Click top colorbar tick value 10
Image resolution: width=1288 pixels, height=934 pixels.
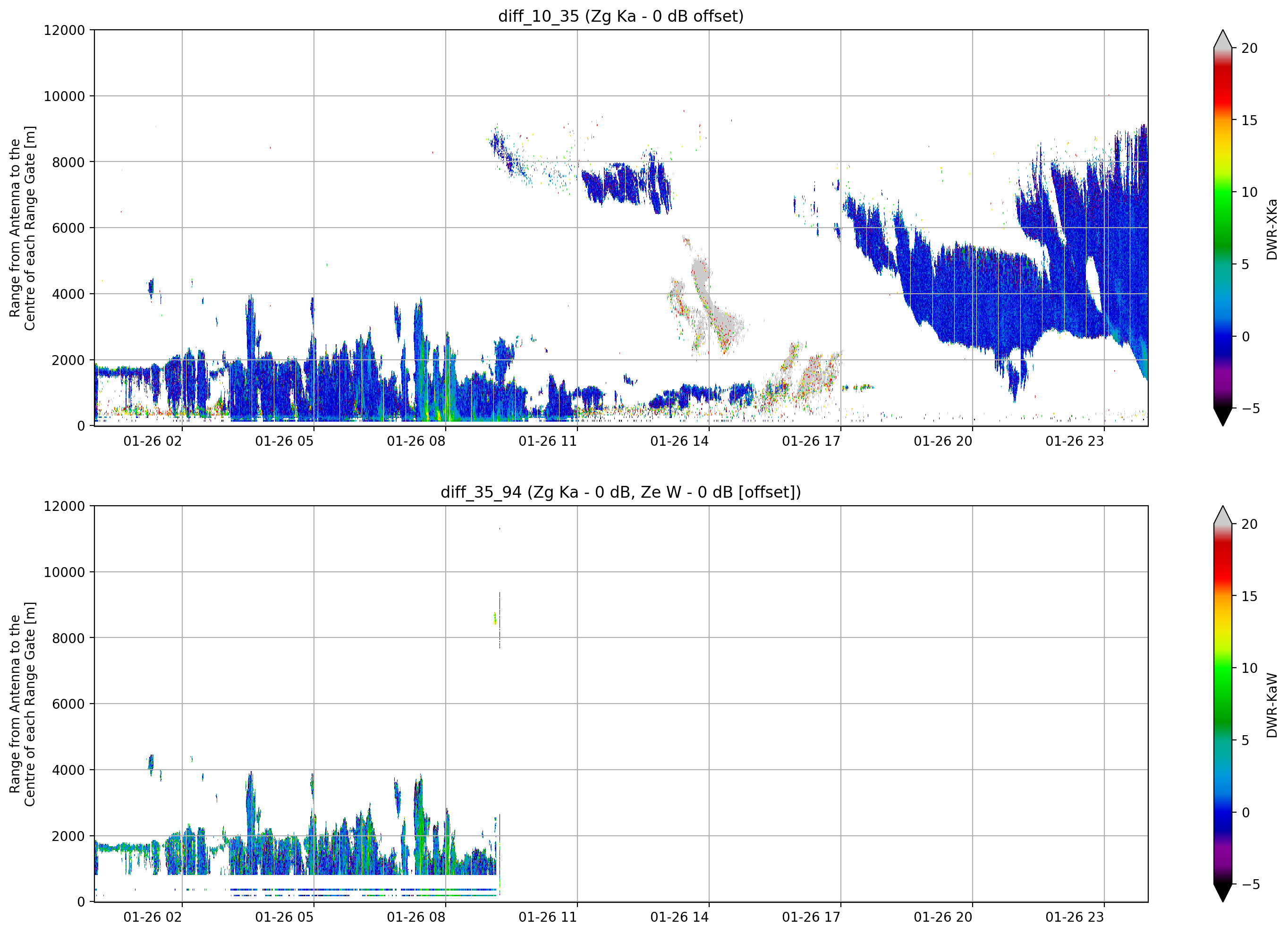tap(1249, 192)
